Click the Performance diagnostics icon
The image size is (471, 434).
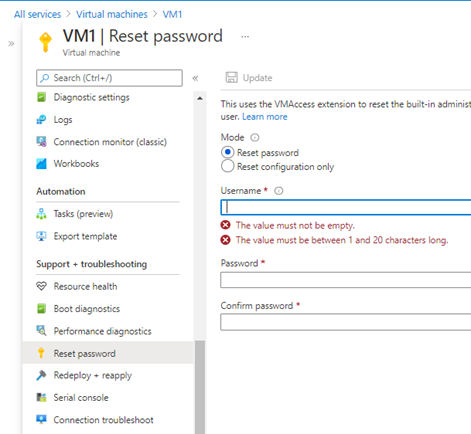tap(41, 331)
